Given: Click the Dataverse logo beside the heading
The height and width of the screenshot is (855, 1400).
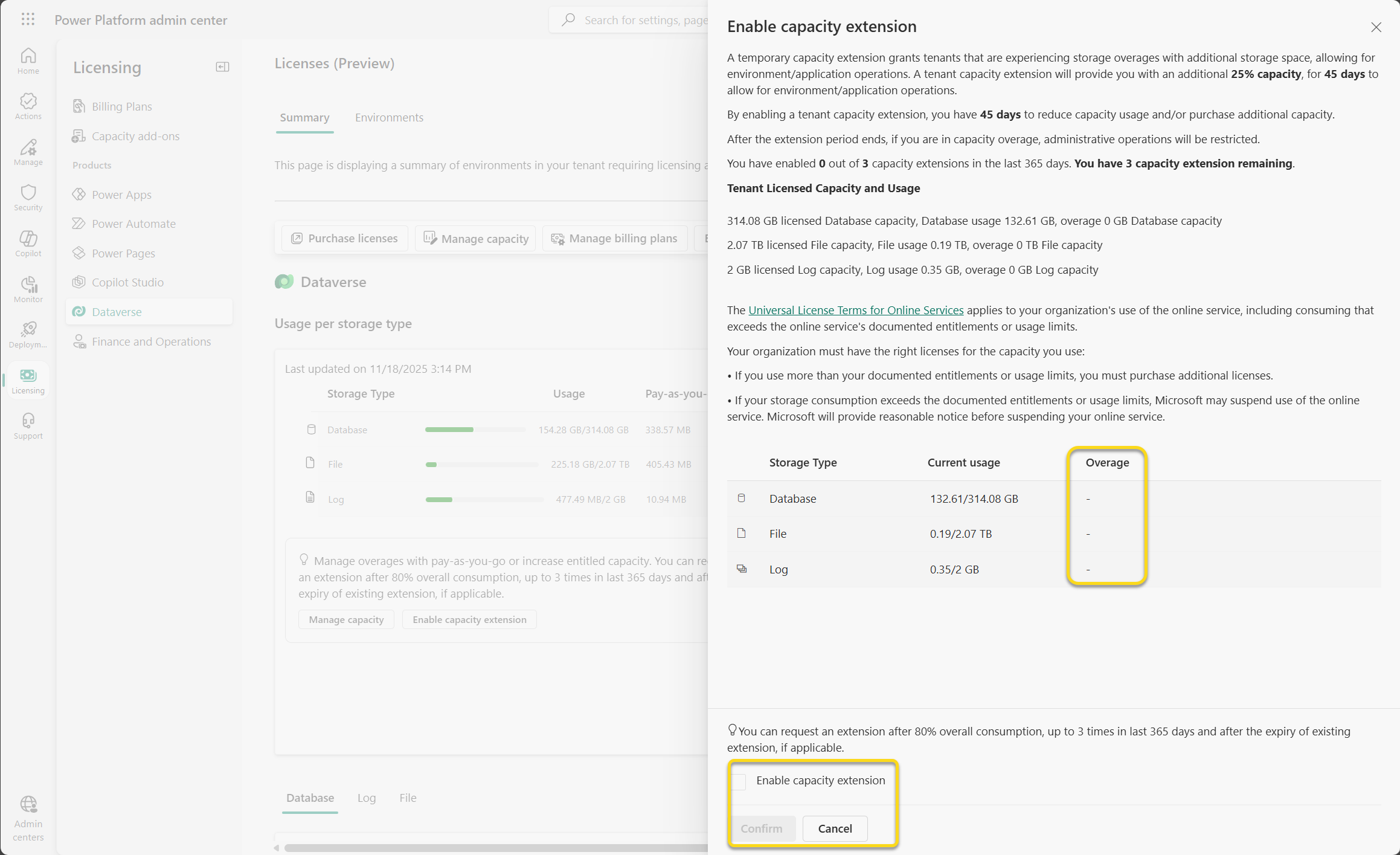Looking at the screenshot, I should [x=284, y=282].
